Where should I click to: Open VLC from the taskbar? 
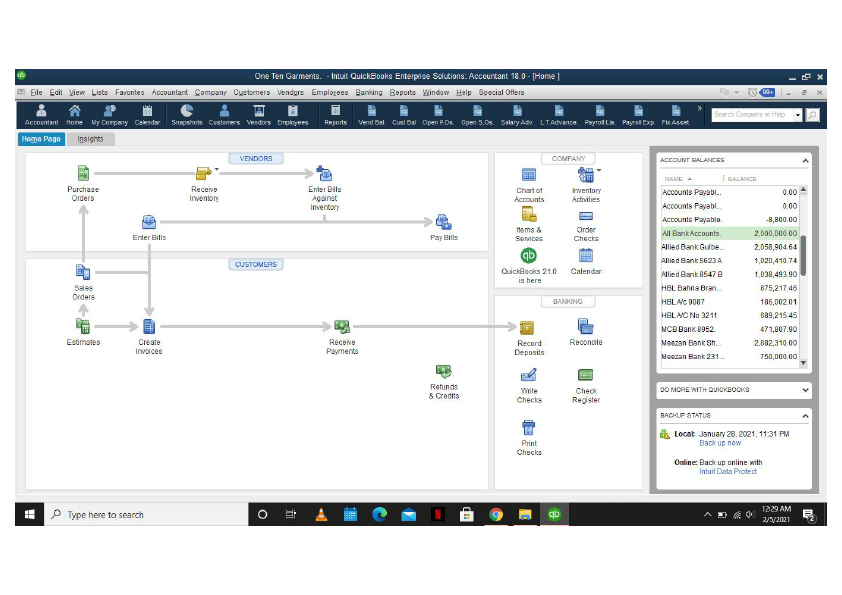(321, 514)
